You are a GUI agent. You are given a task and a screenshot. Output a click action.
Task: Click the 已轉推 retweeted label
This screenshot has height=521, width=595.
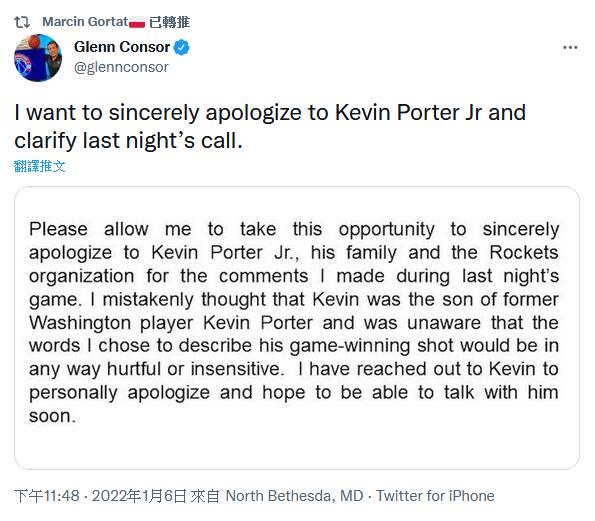169,22
